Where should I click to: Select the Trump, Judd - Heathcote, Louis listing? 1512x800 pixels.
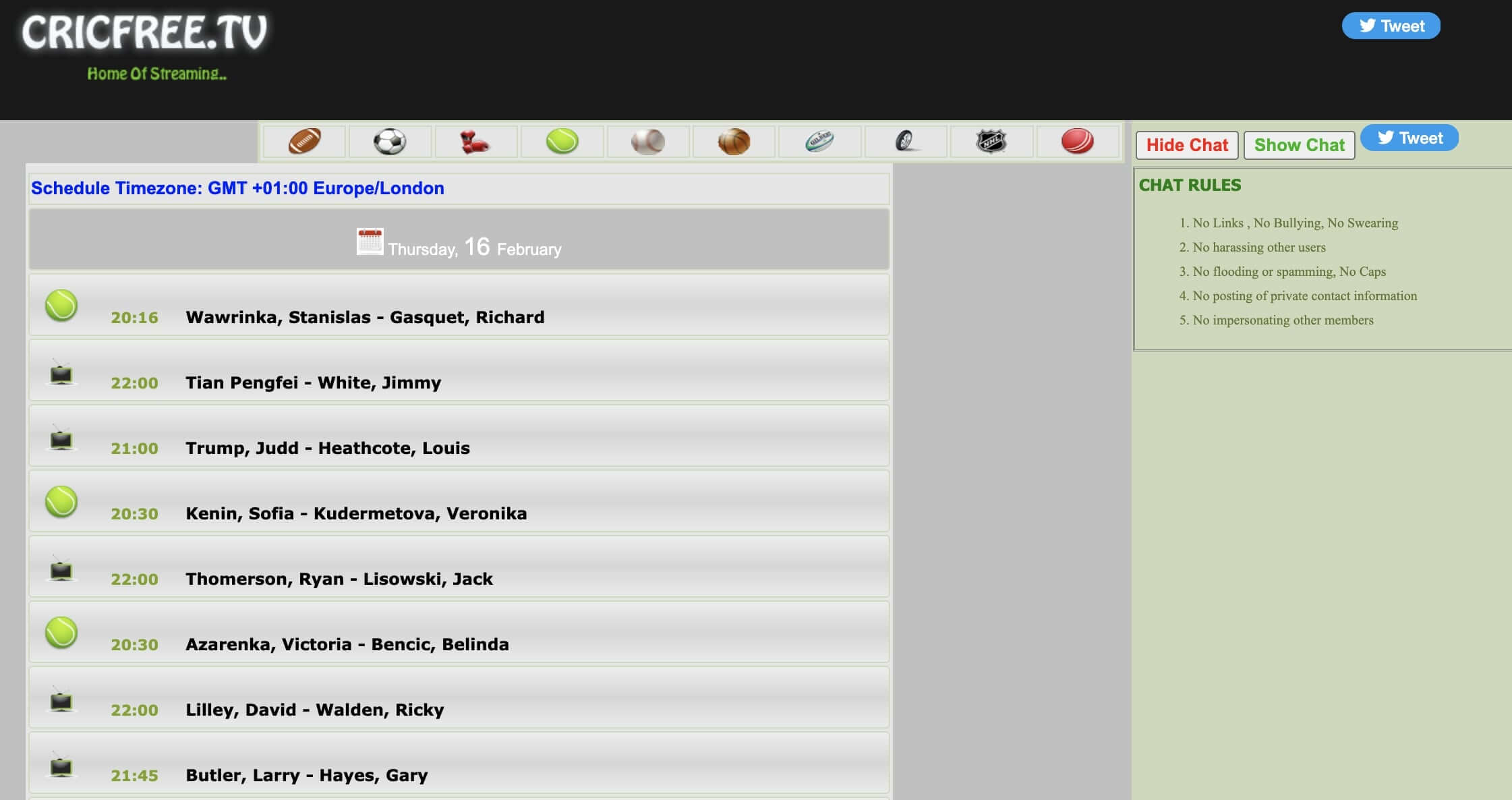click(x=327, y=448)
